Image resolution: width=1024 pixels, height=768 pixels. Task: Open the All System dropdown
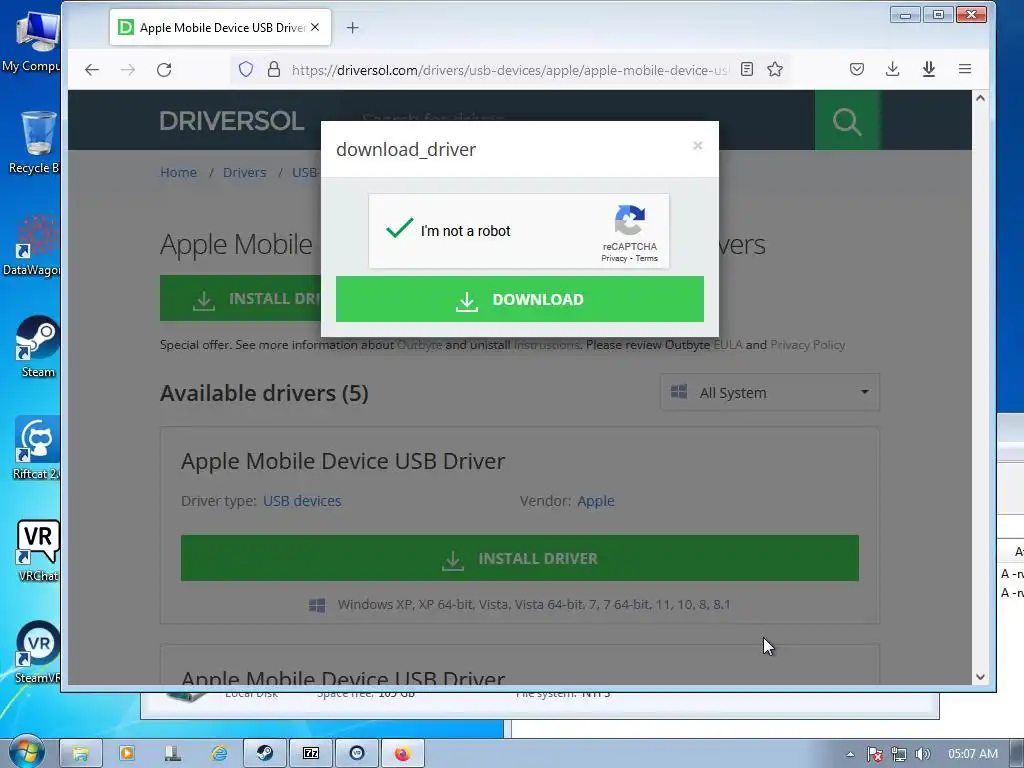coord(770,392)
